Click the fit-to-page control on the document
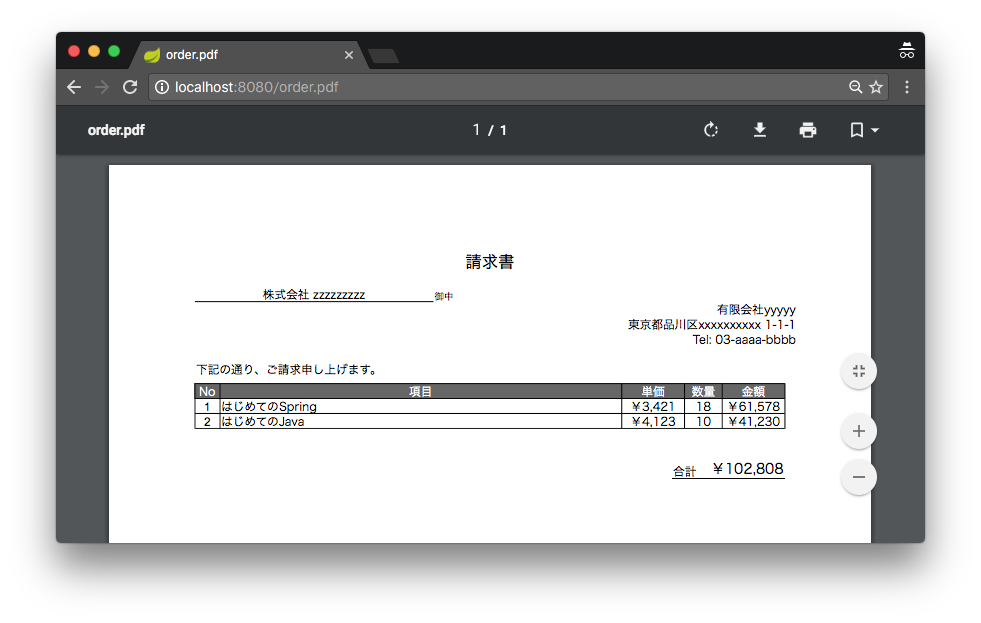Viewport: 981px width, 623px height. [858, 371]
